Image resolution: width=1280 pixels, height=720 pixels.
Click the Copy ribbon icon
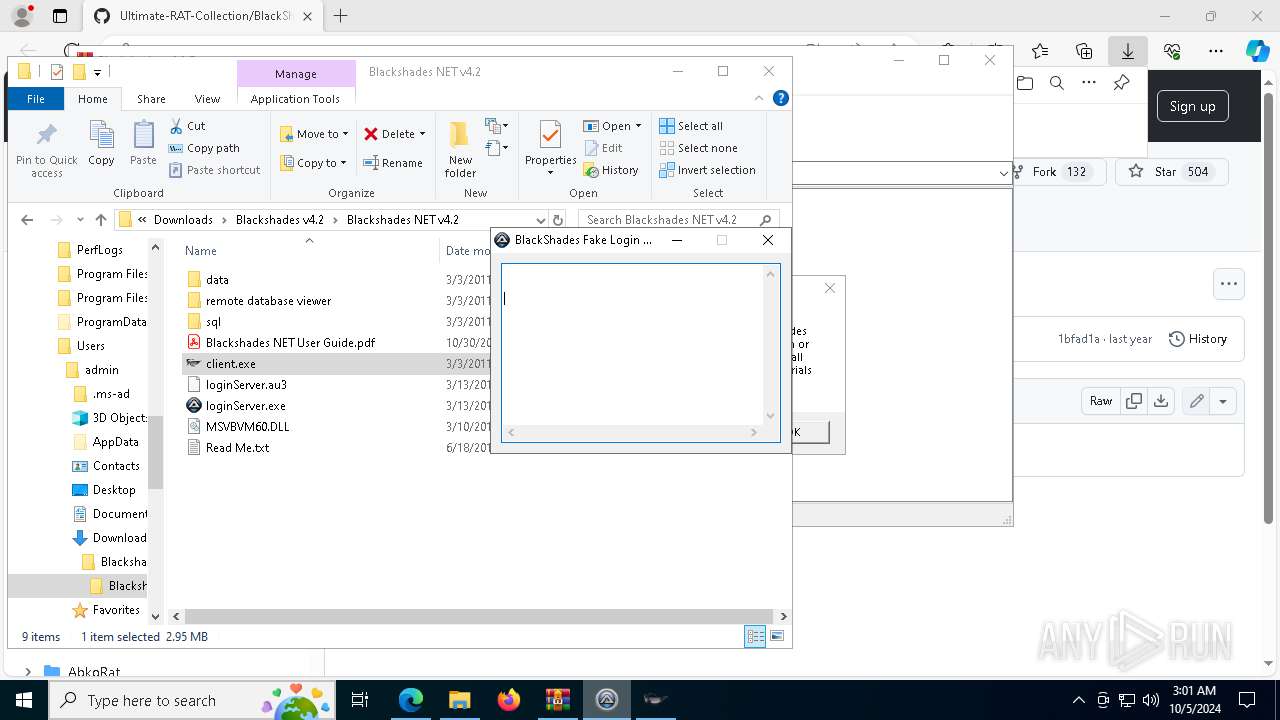tap(101, 143)
